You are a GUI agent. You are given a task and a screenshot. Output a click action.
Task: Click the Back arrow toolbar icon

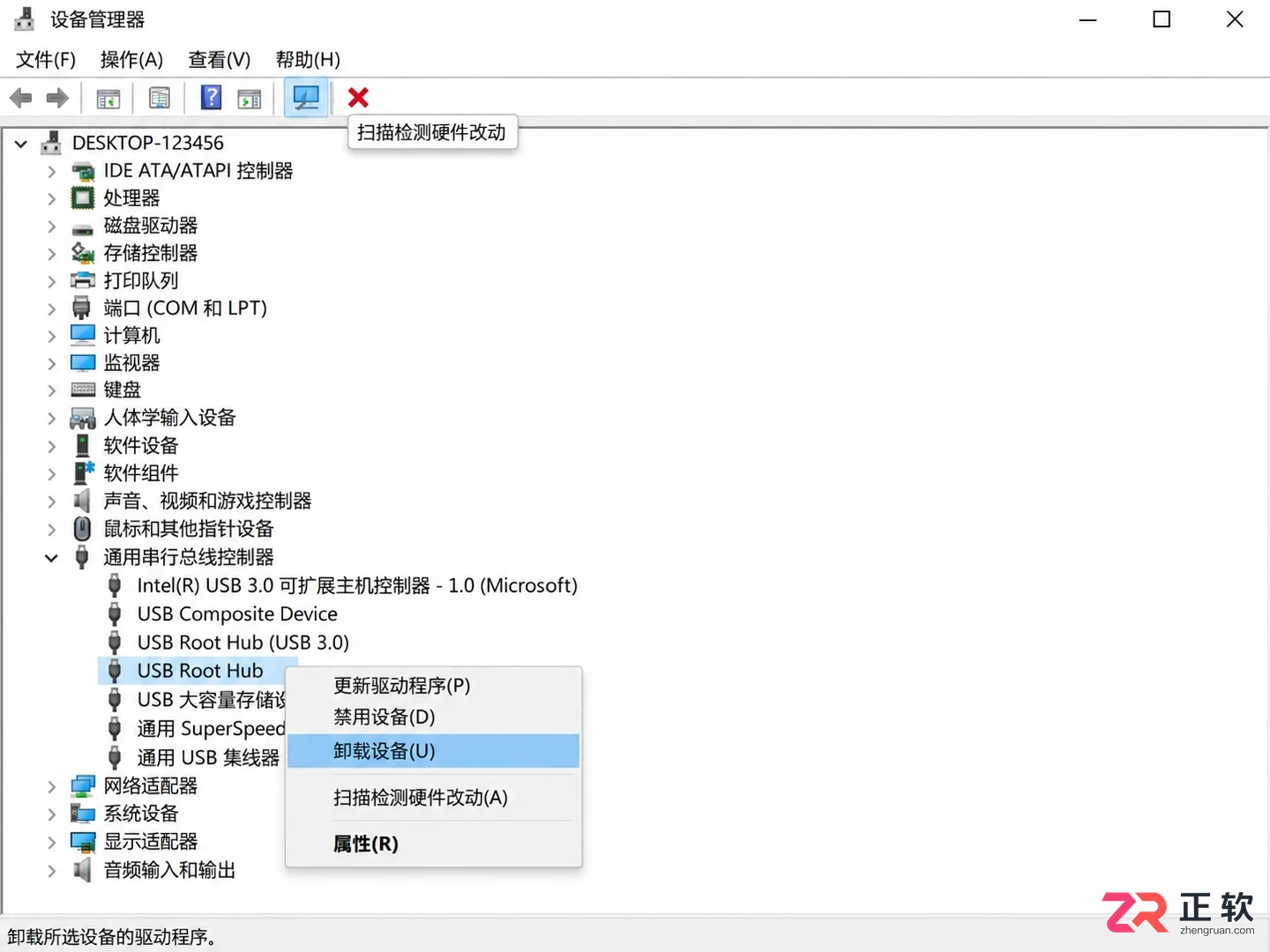21,98
